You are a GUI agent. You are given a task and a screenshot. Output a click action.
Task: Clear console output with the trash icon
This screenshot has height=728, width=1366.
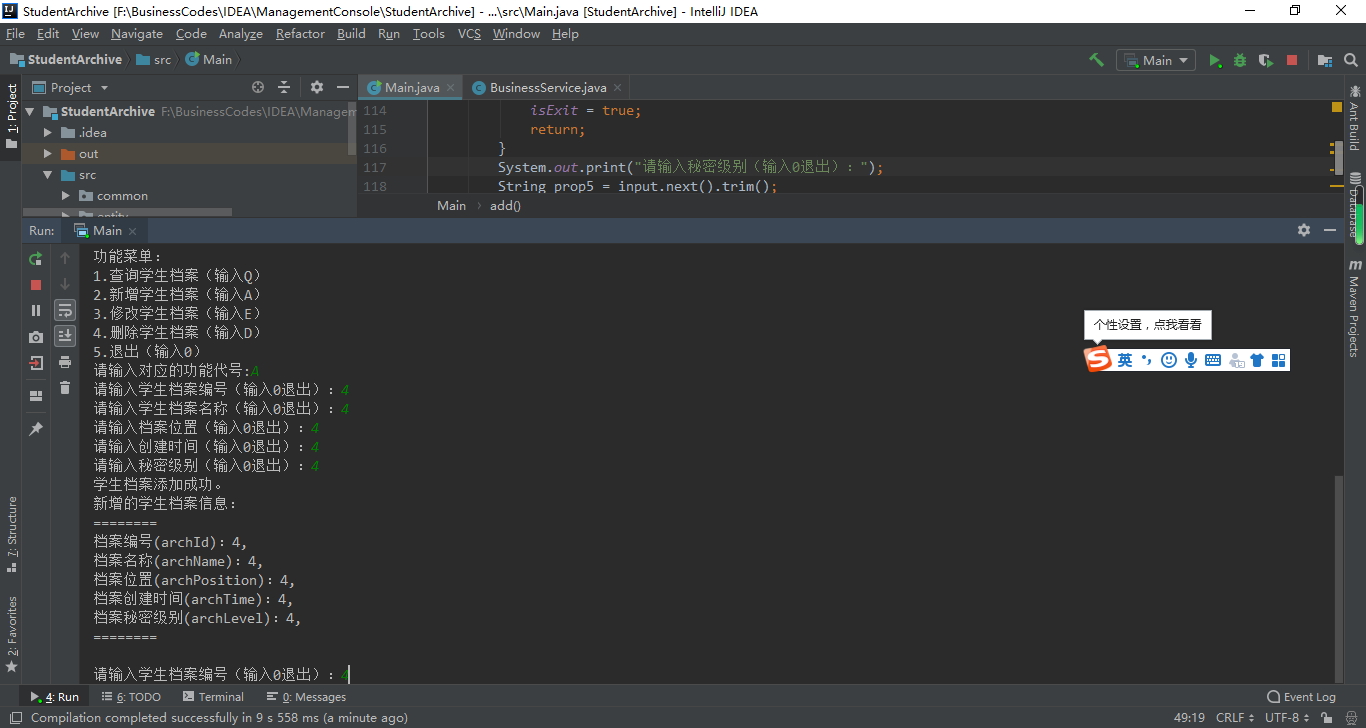point(65,388)
